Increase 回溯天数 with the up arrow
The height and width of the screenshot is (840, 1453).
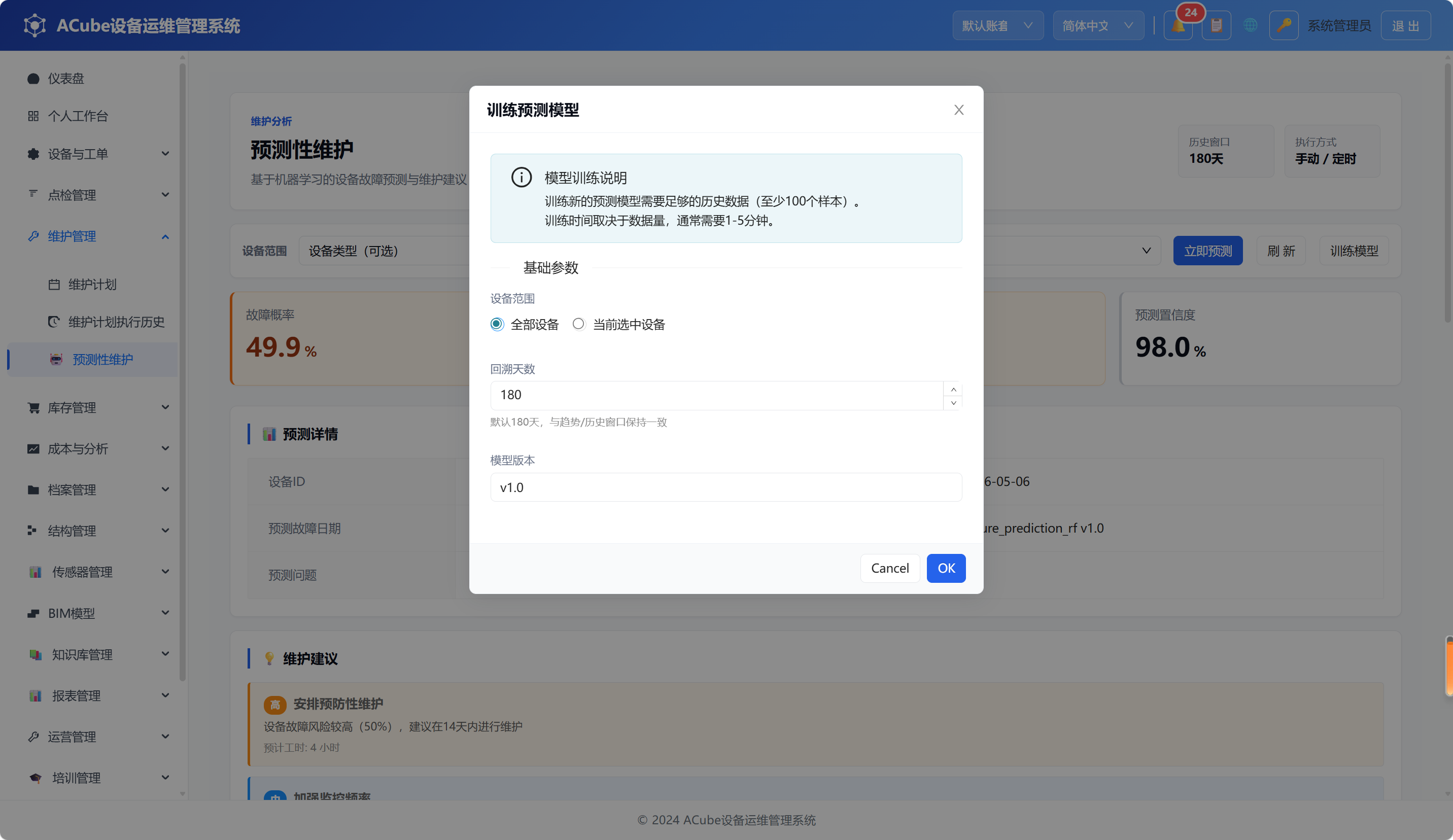[x=953, y=389]
